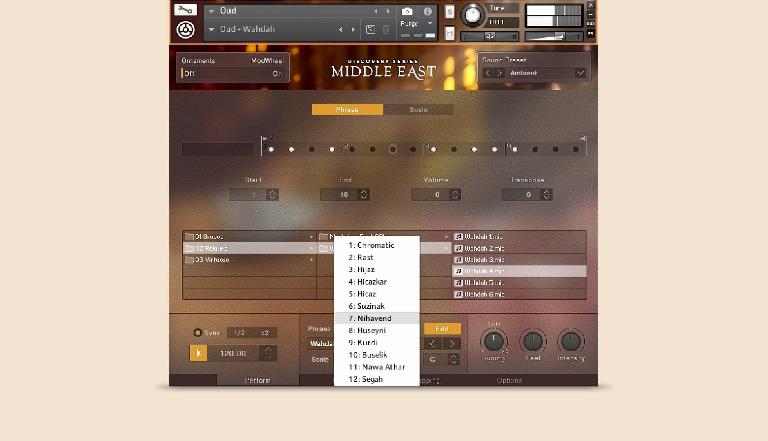Select the Wahdah 4 phrase row
This screenshot has height=441, width=768.
tap(519, 271)
